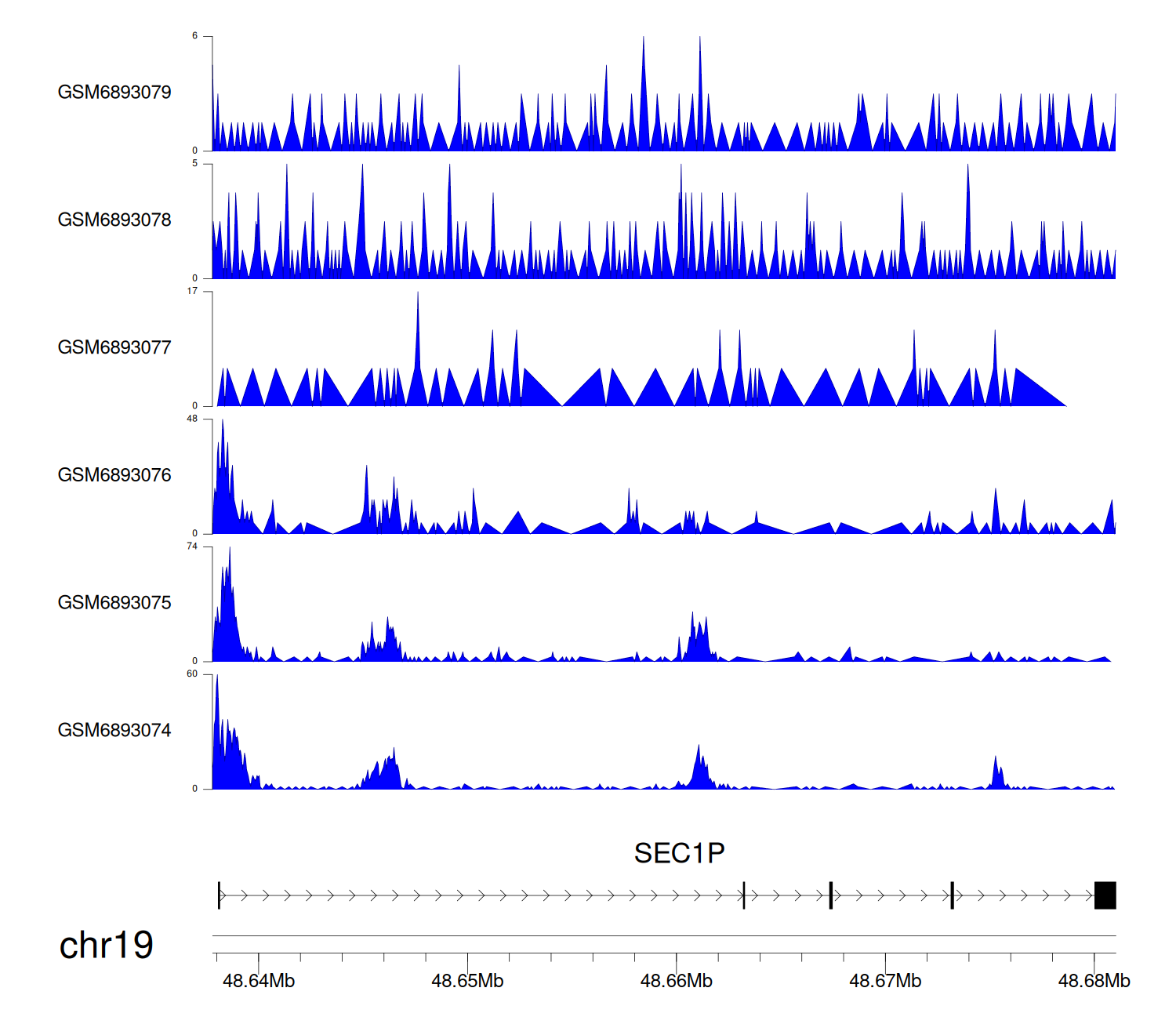Click the 48.64Mb axis position label
The image size is (1176, 1035).
259,981
